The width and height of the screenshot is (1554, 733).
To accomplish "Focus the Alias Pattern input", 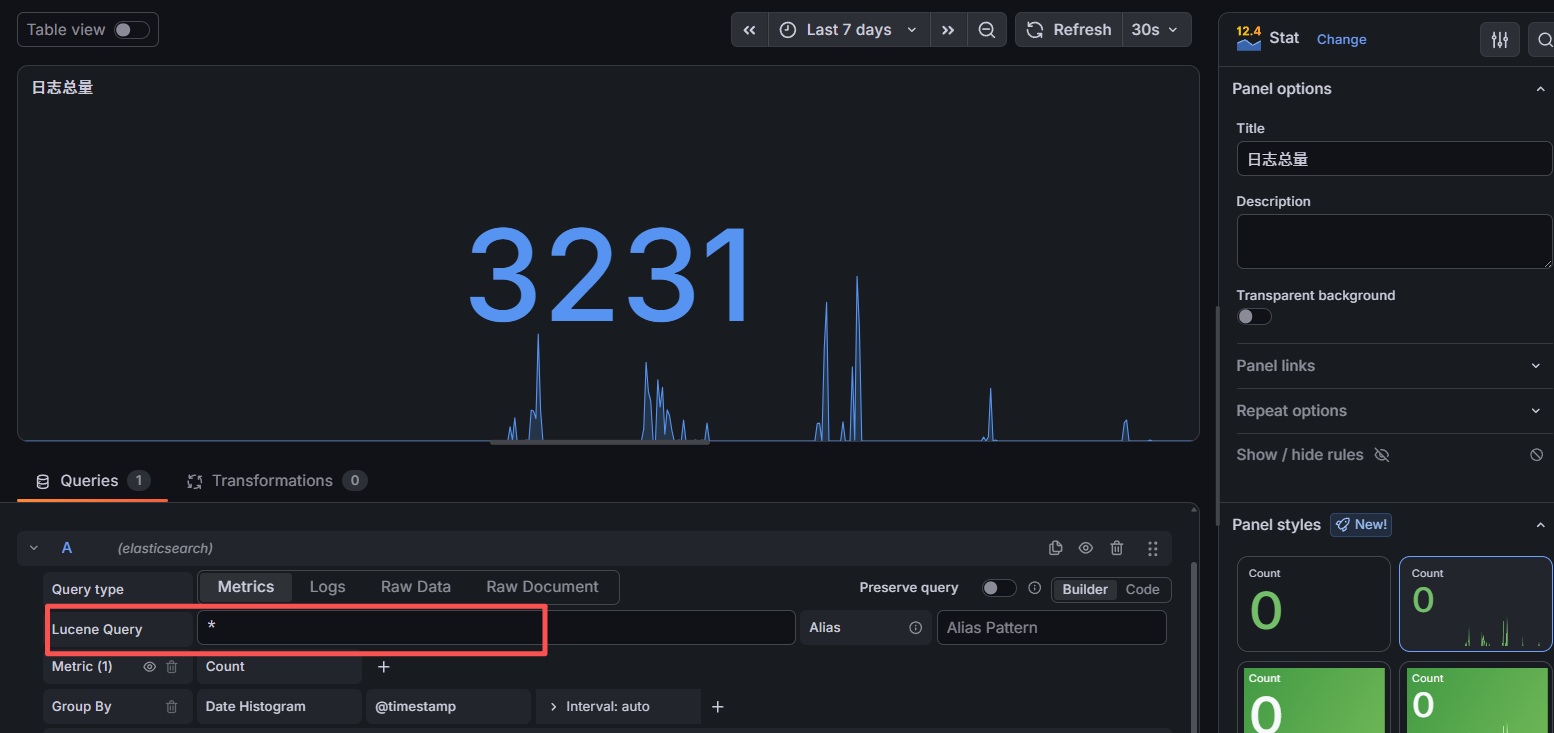I will (1051, 627).
